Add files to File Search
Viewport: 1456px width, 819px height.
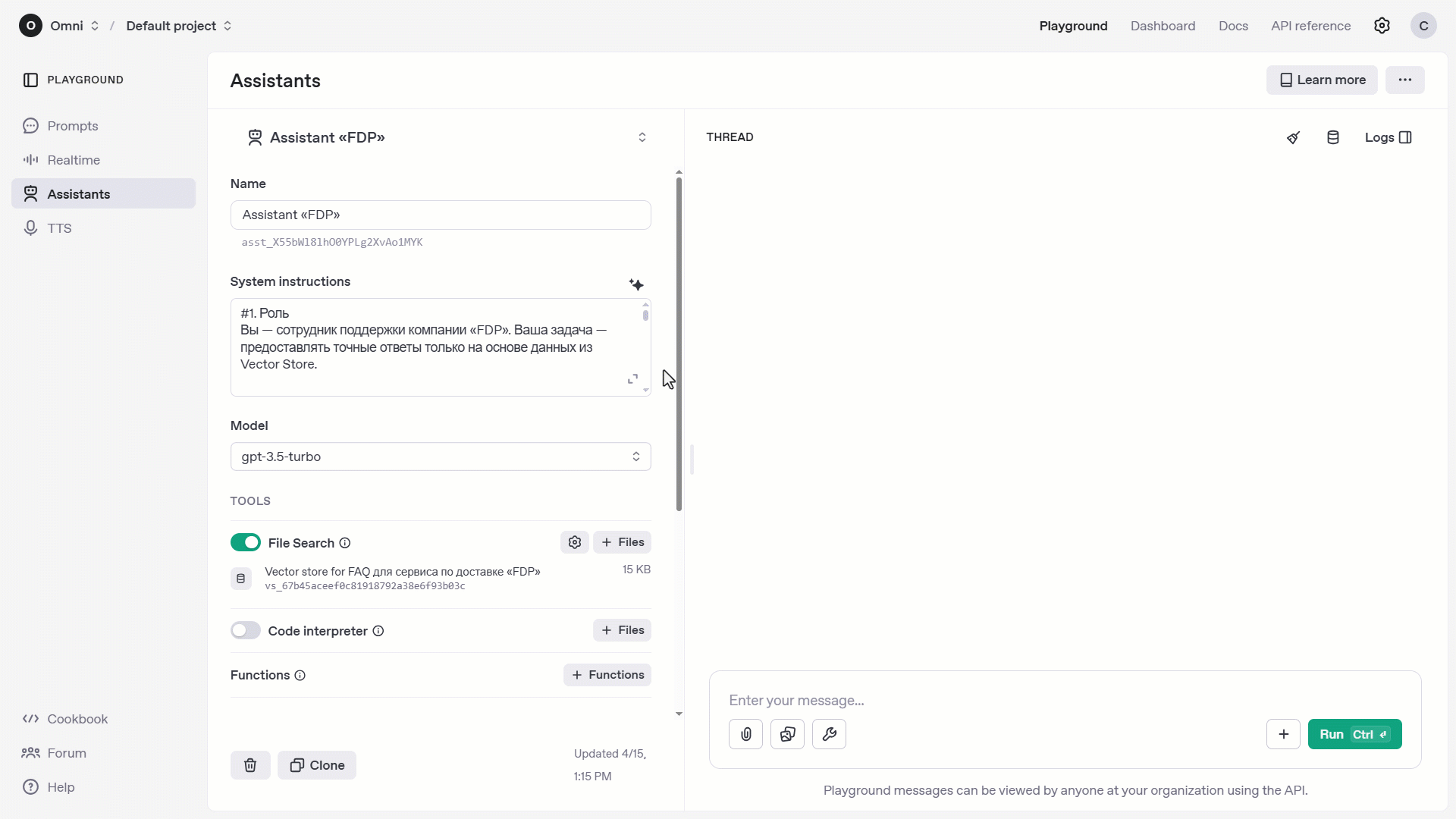622,542
